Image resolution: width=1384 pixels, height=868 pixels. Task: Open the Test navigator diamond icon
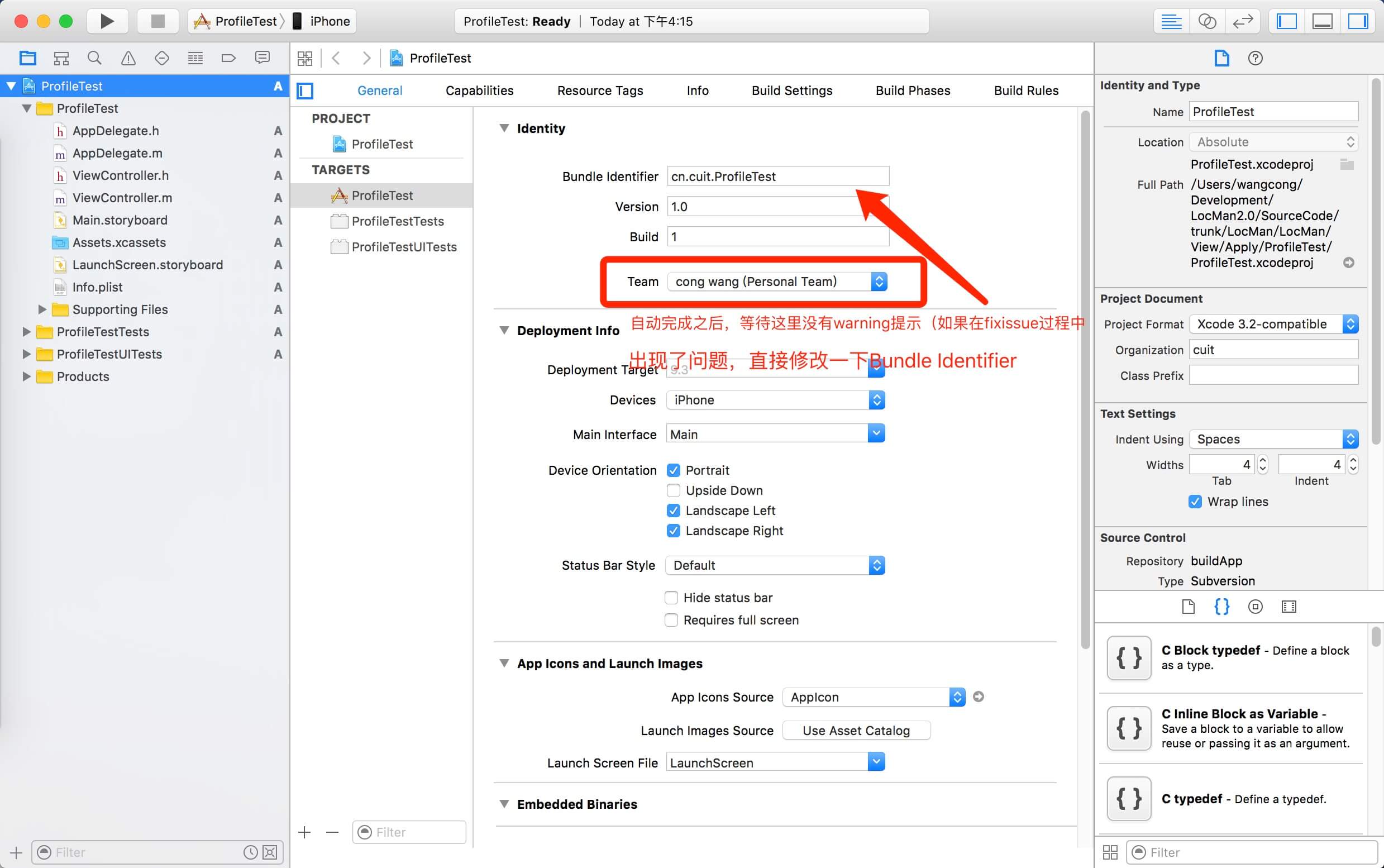[x=162, y=58]
